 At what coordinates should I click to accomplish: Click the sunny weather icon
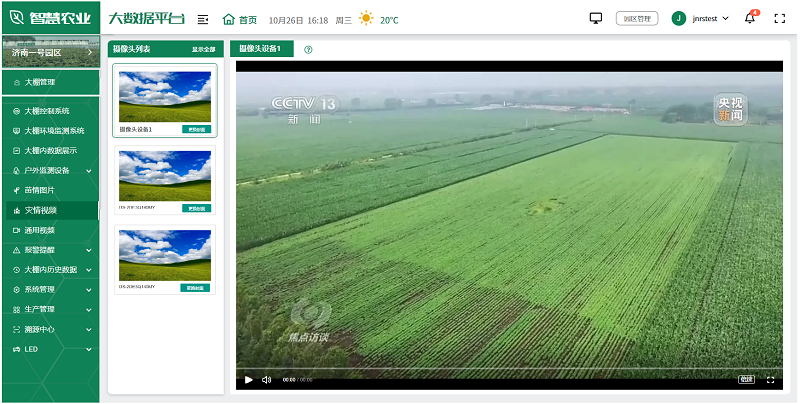pos(366,19)
